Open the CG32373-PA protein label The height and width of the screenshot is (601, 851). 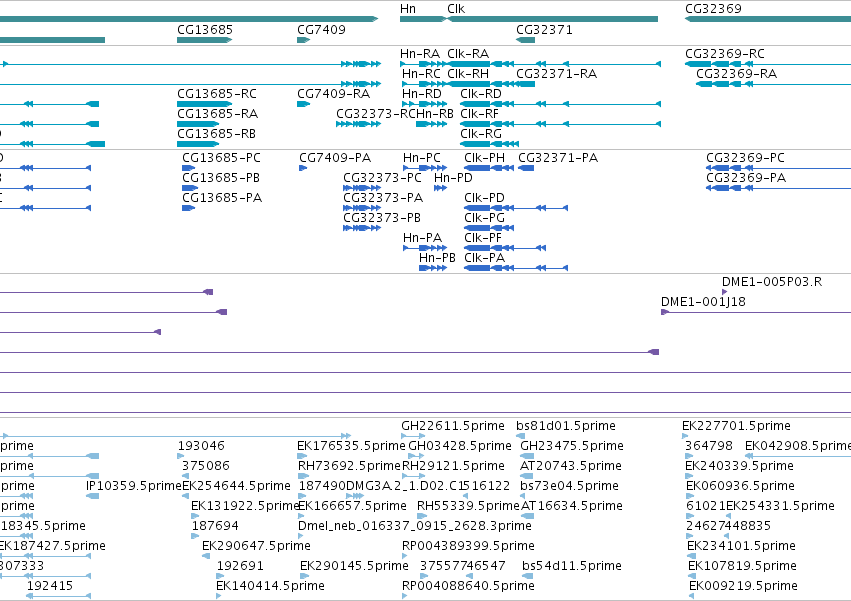coord(383,198)
